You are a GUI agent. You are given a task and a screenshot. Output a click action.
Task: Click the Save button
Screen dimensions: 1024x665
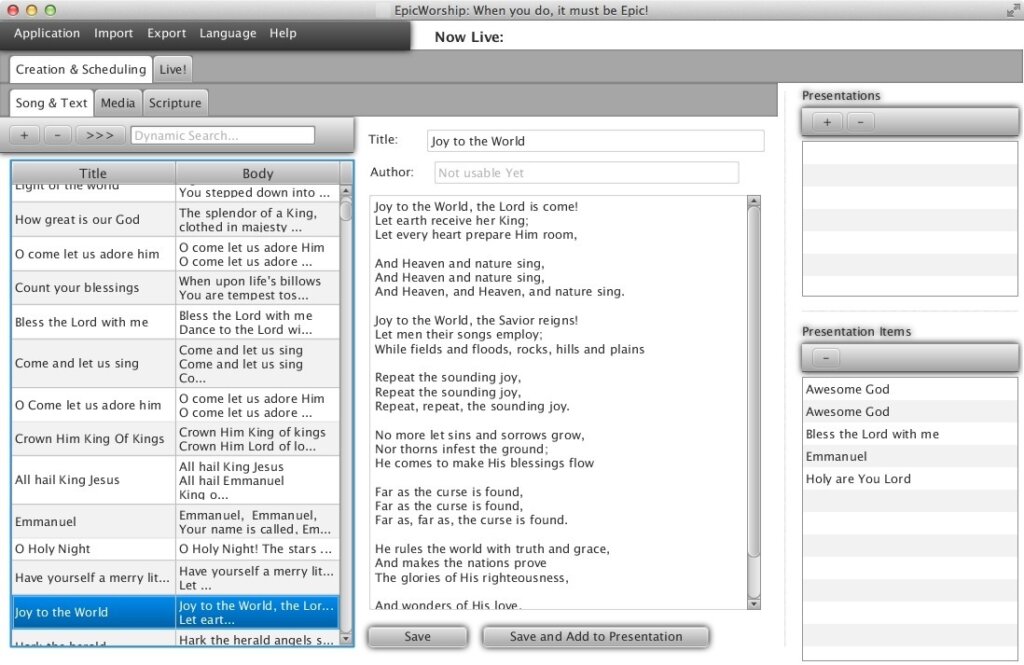(x=416, y=637)
